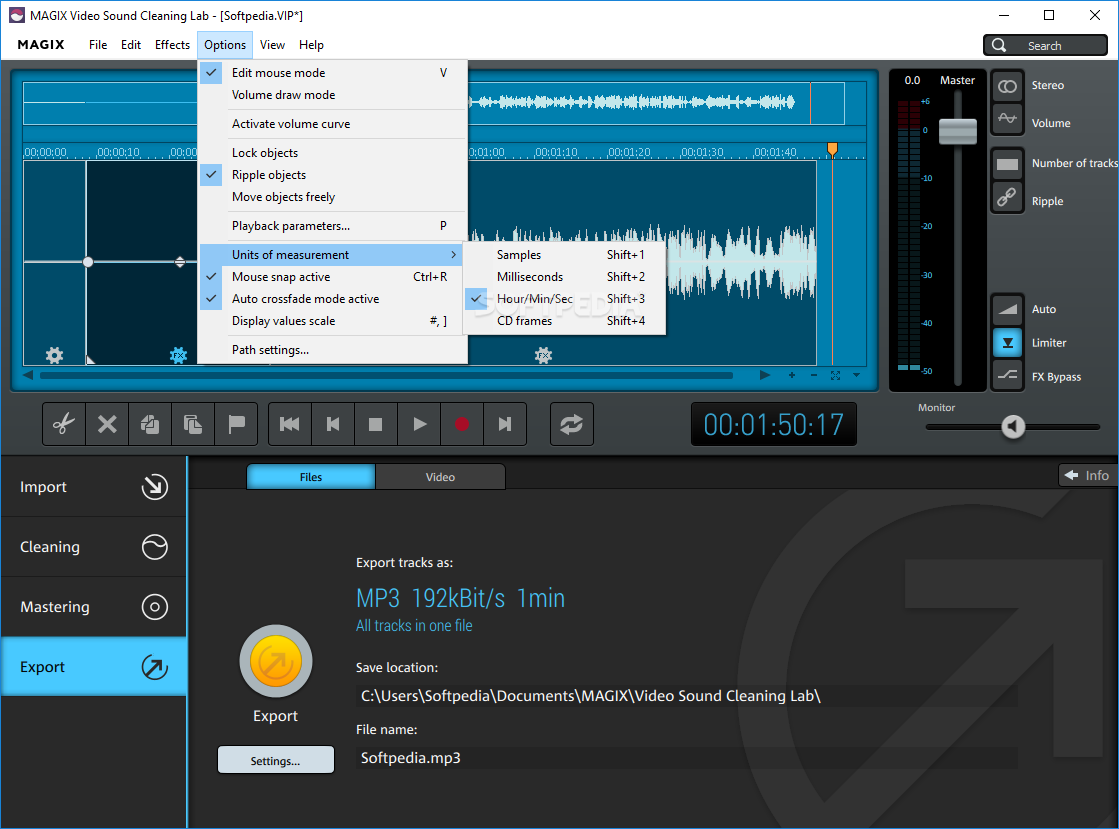This screenshot has width=1119, height=829.
Task: Enable Lock objects option
Action: coord(333,153)
